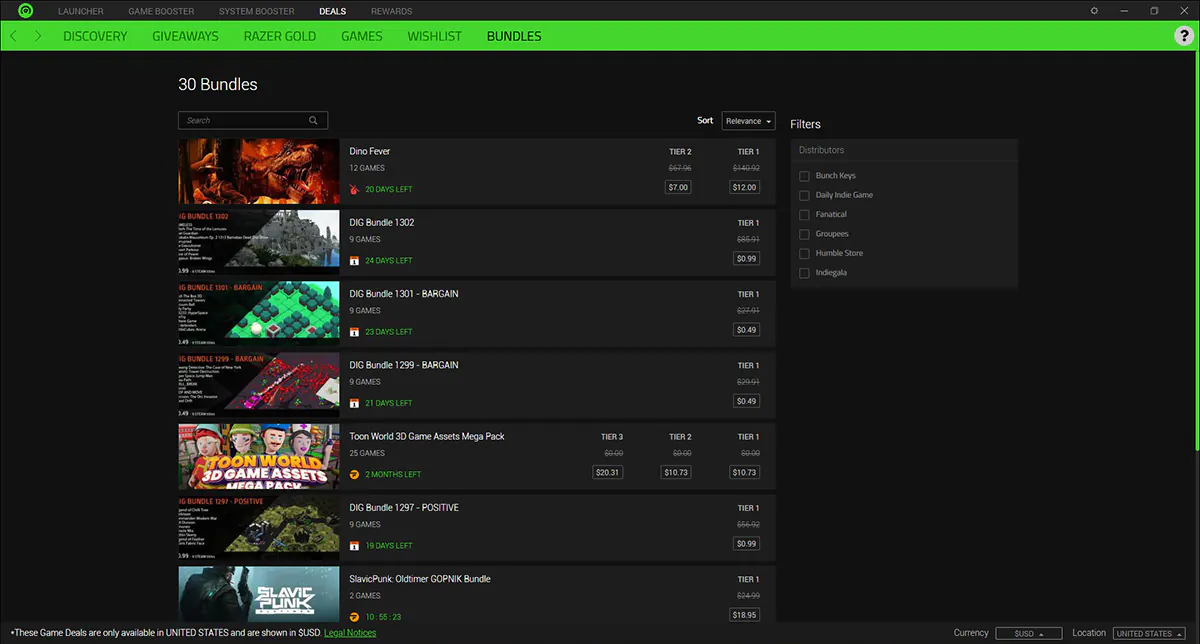Open the DIG Bundle 1299 BARGAIN thumbnail
This screenshot has width=1200, height=644.
click(259, 385)
